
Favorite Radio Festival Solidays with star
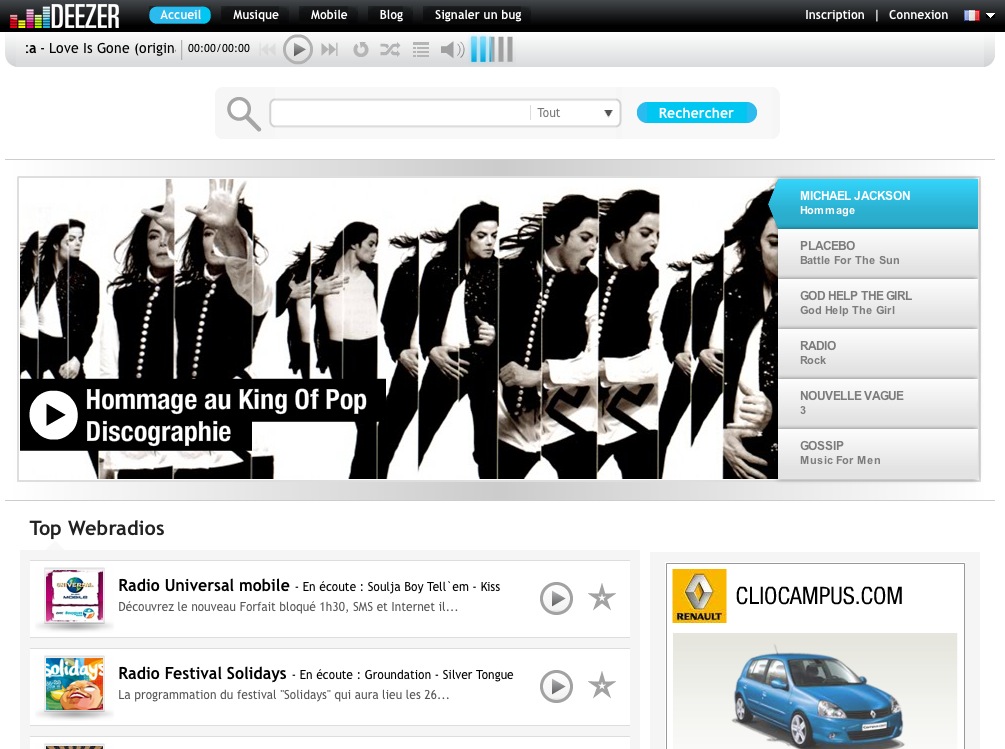[602, 685]
